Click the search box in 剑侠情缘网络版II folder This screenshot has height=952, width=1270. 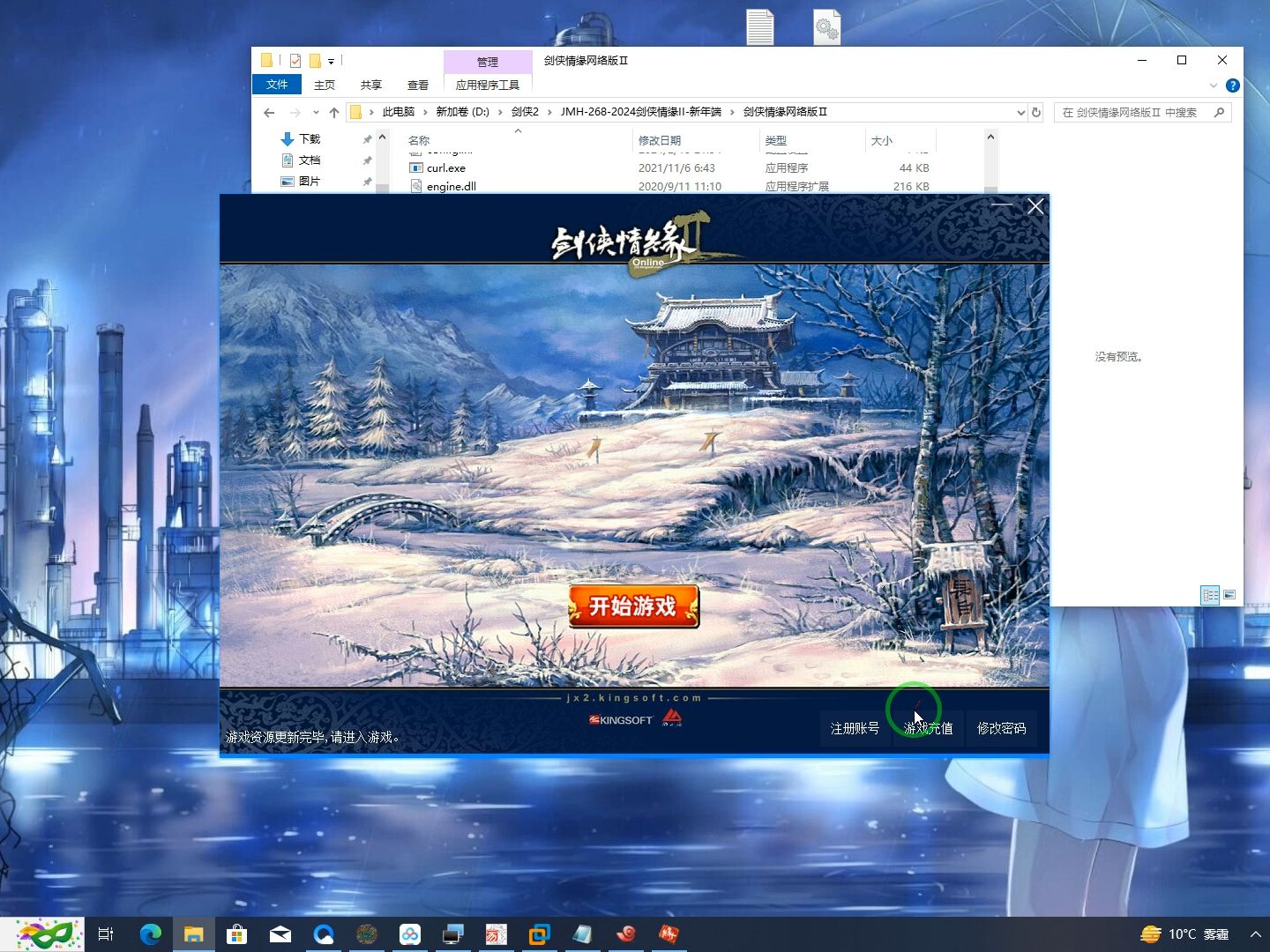[x=1142, y=112]
